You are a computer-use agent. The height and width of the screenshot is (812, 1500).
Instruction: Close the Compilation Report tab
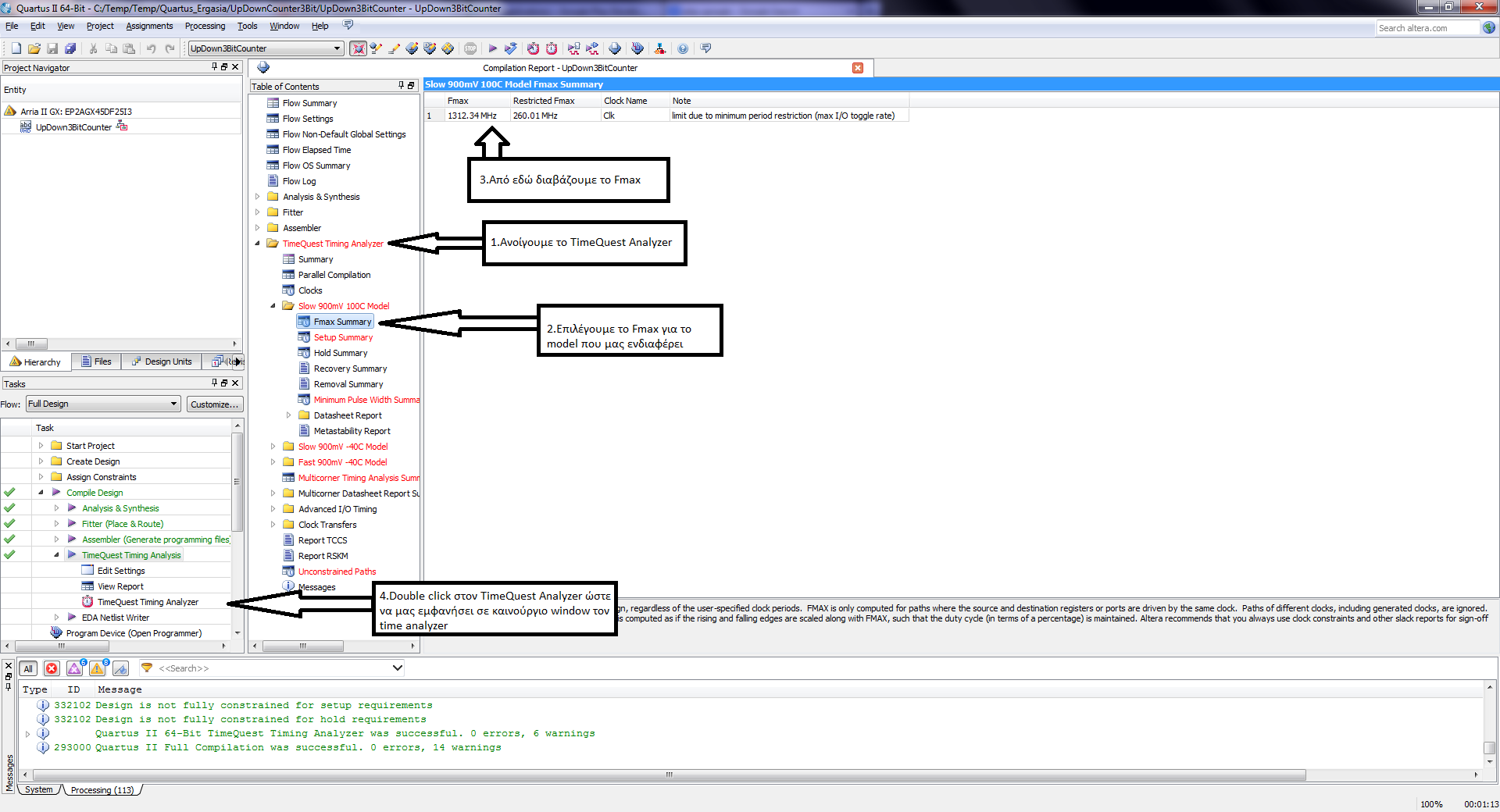858,68
